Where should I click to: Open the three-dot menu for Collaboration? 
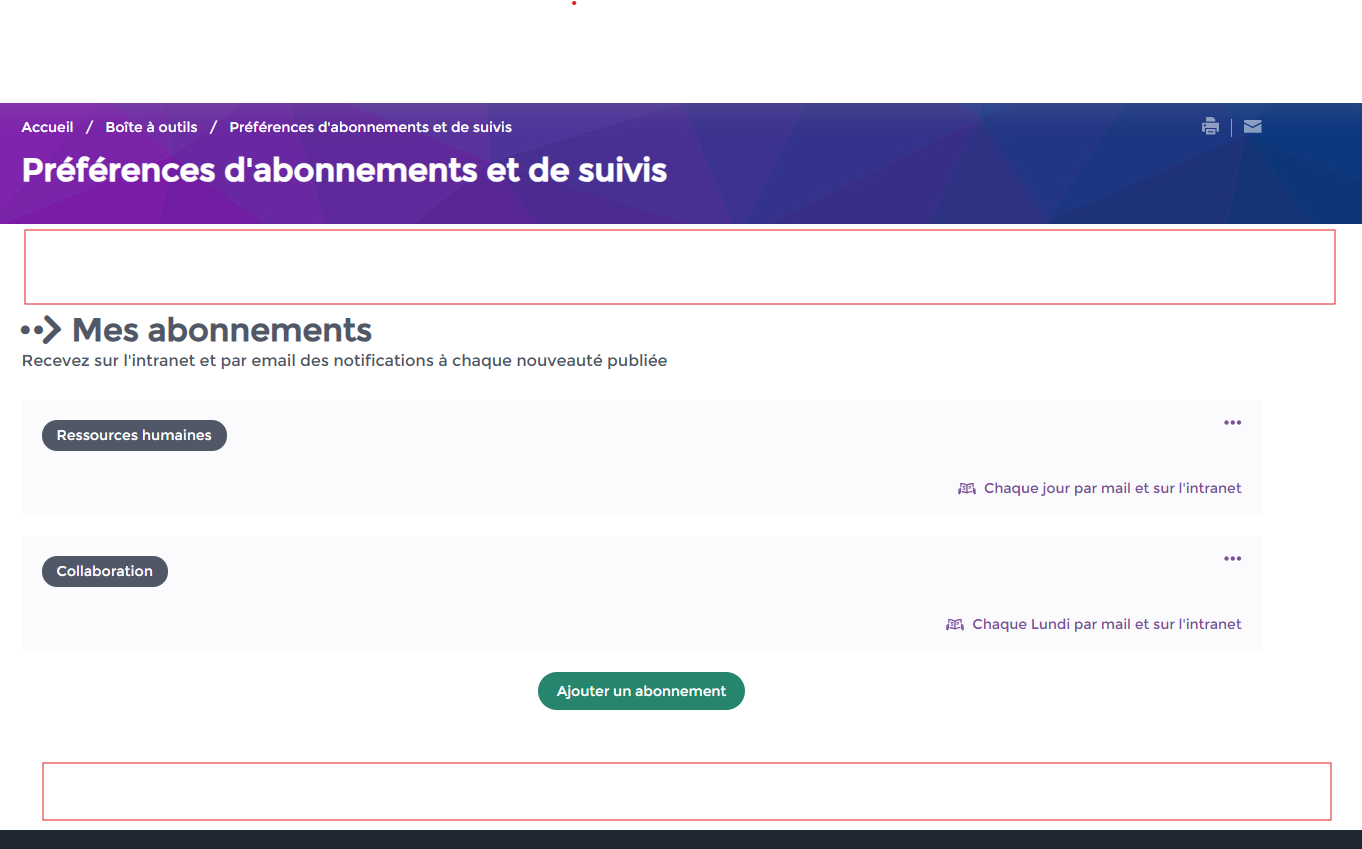pyautogui.click(x=1232, y=559)
